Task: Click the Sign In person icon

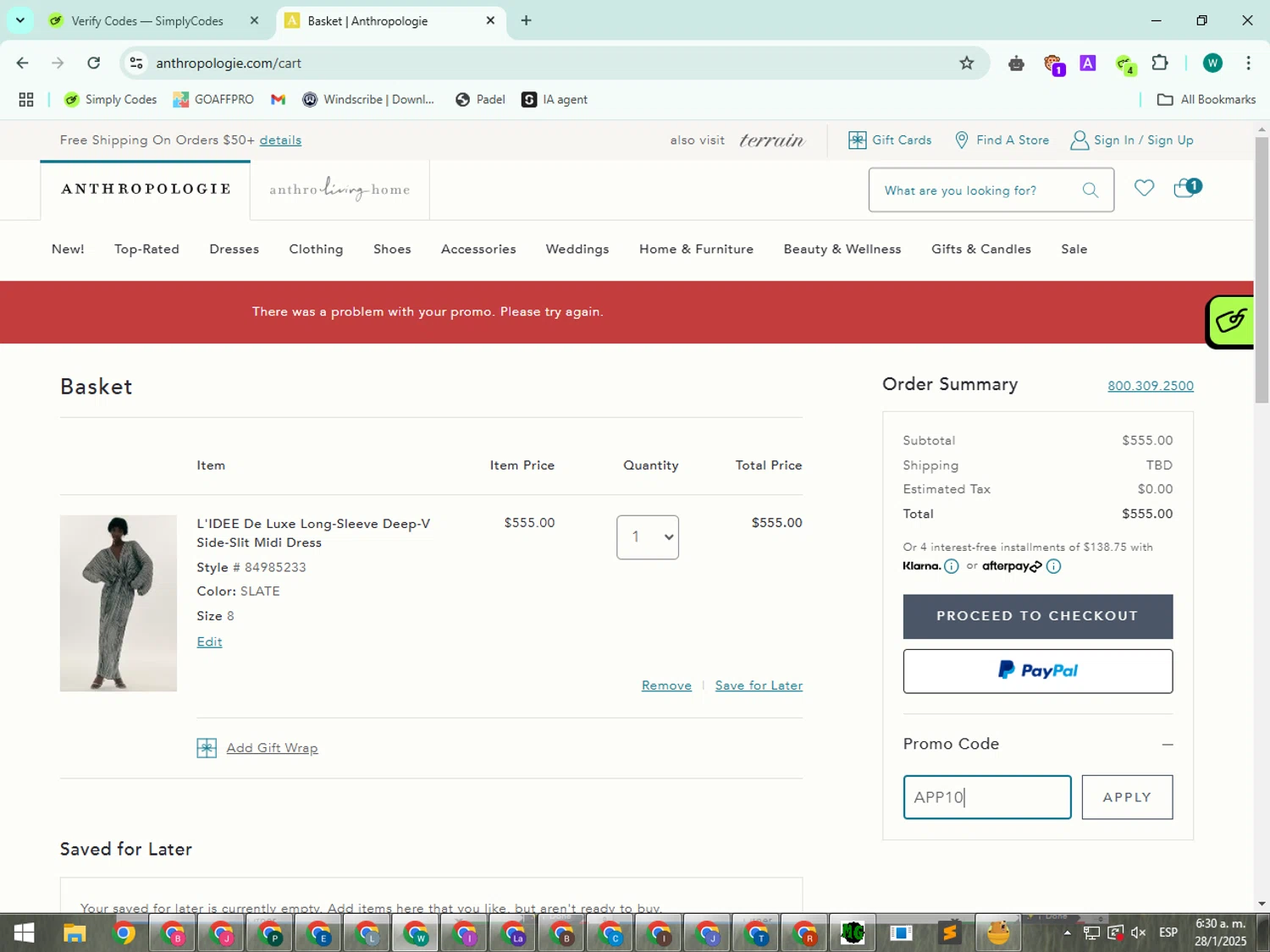Action: tap(1079, 140)
